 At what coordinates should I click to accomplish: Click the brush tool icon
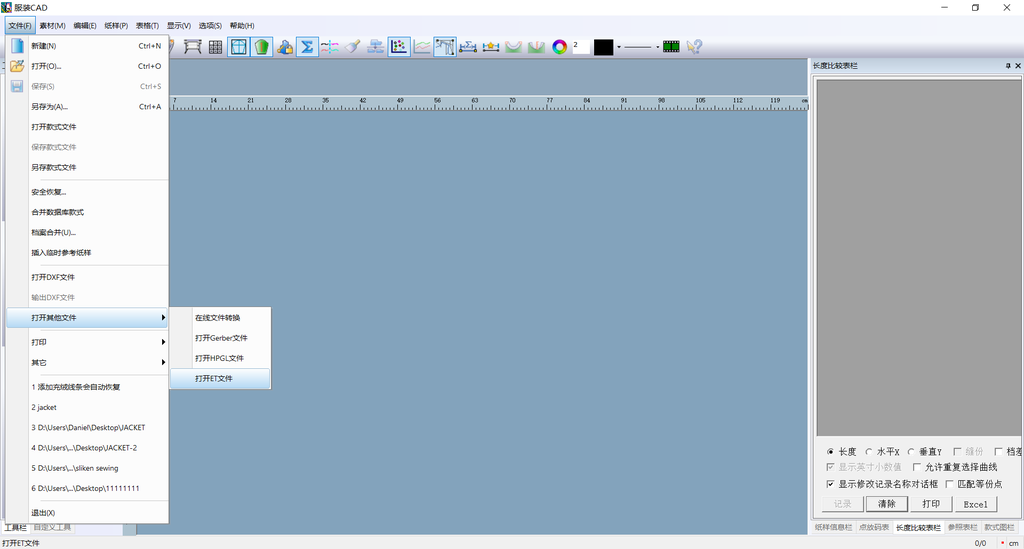click(x=352, y=46)
